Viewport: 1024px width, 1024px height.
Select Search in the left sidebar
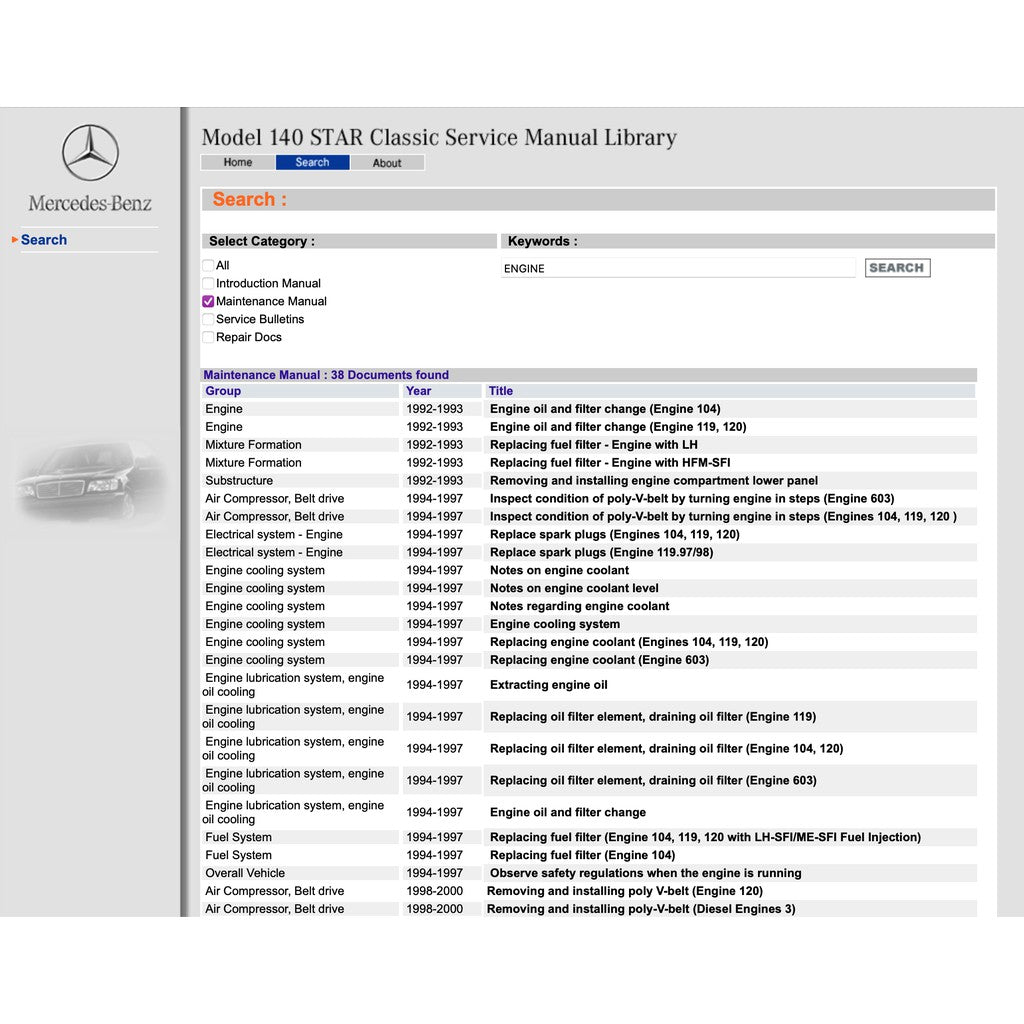tap(43, 239)
